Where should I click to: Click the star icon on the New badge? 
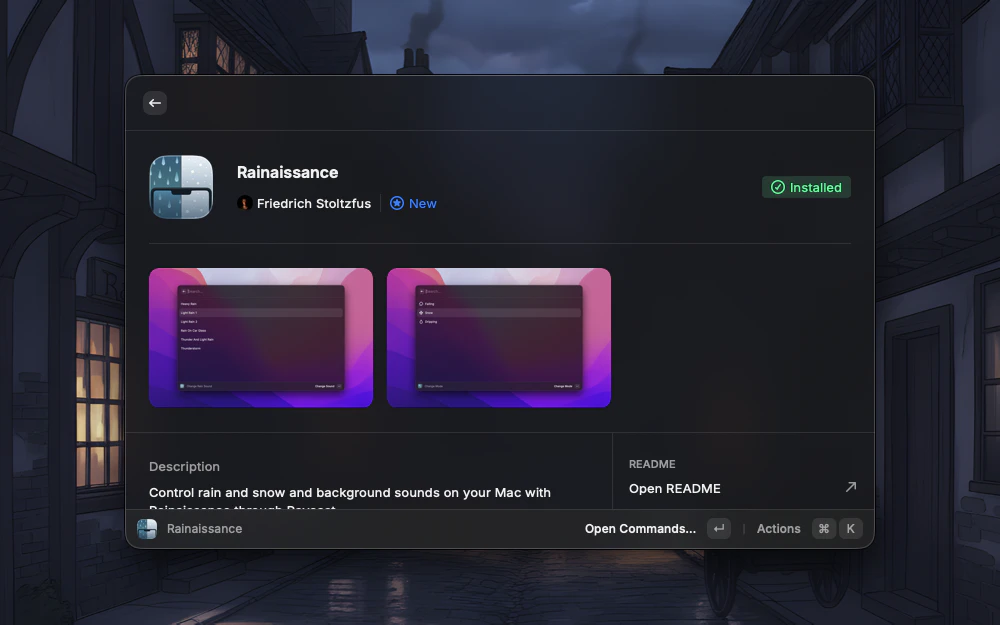[x=397, y=203]
